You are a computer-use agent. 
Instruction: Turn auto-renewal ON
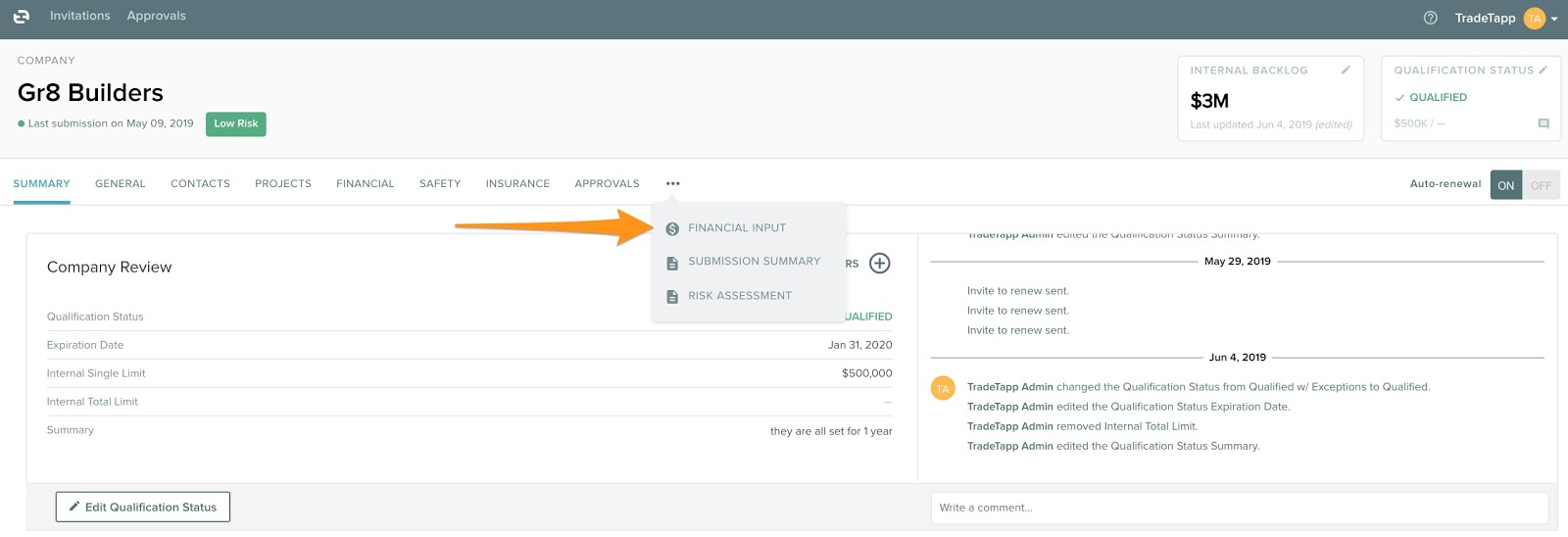click(x=1505, y=185)
